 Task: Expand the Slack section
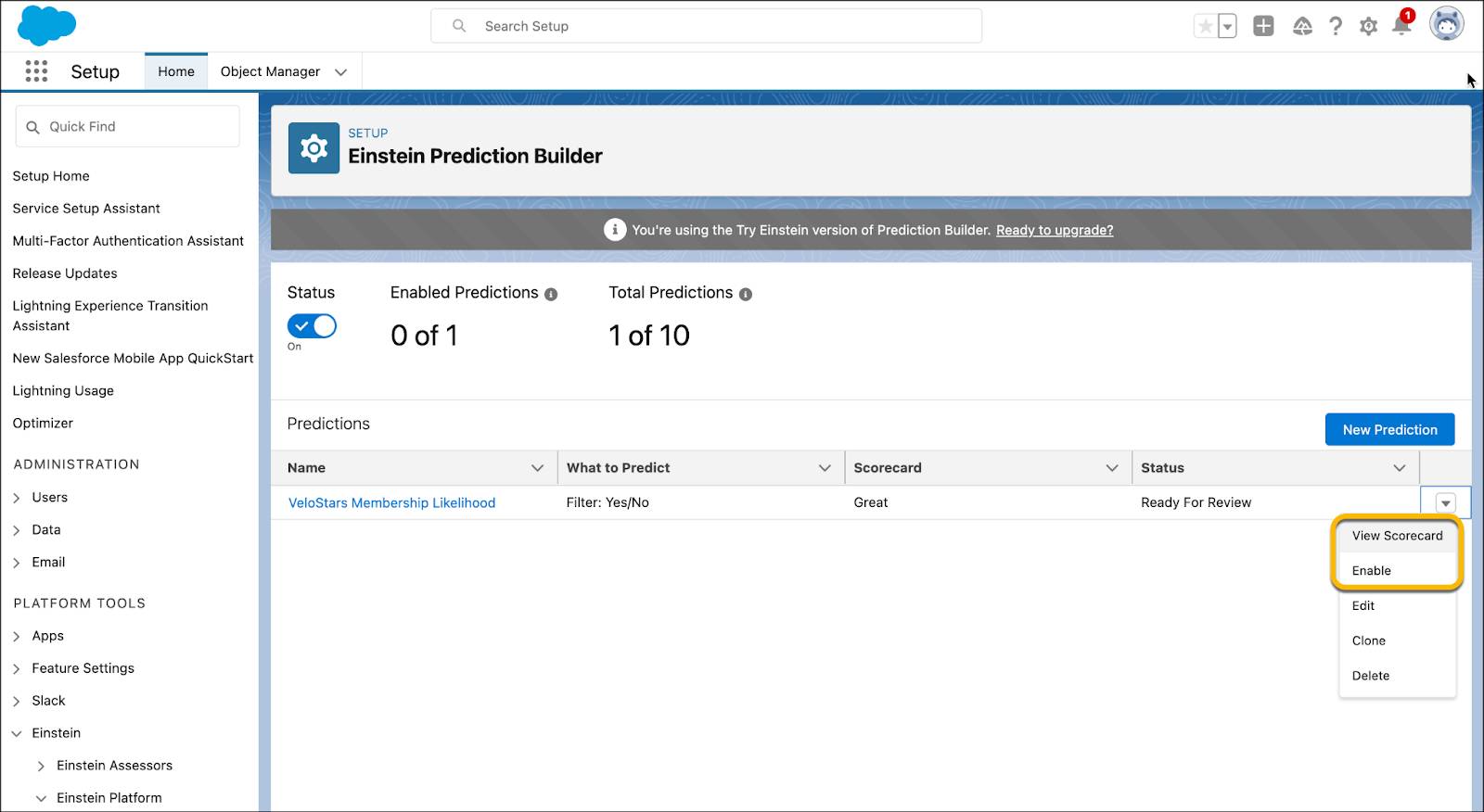[17, 701]
